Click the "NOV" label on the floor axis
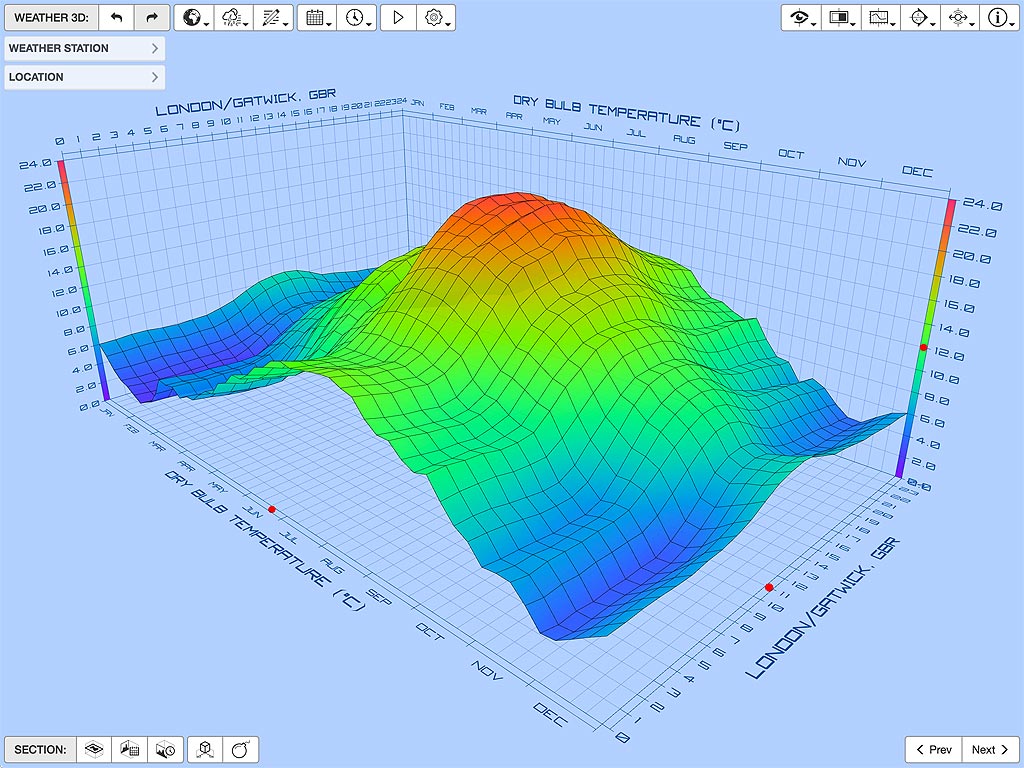Viewport: 1024px width, 768px height. 487,670
